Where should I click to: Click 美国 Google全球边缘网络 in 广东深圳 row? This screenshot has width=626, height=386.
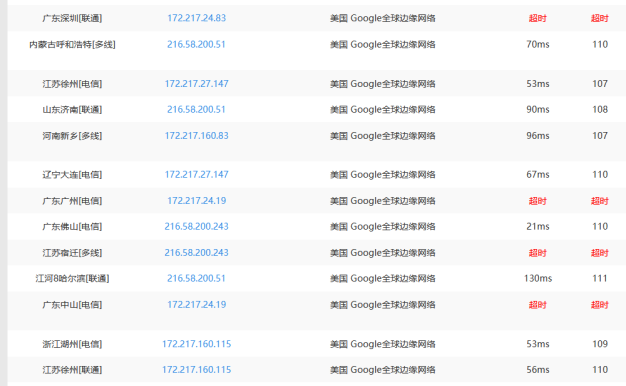382,18
